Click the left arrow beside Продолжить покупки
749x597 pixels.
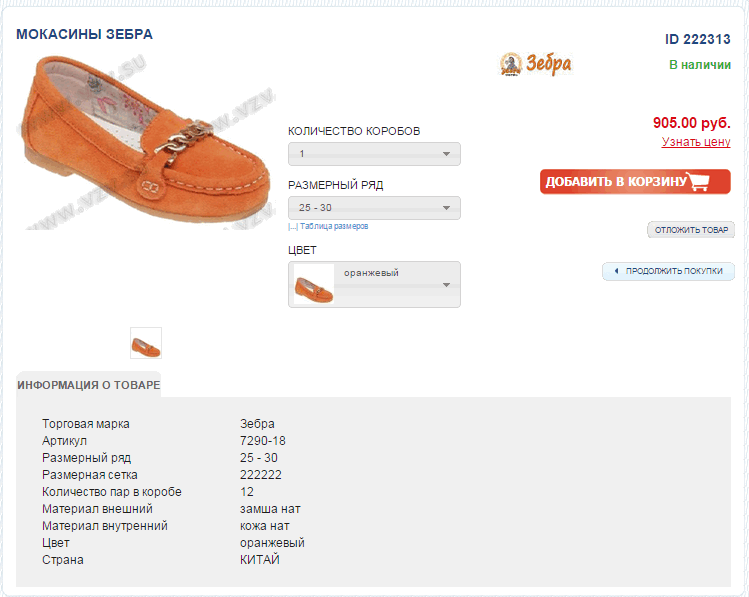[x=616, y=271]
